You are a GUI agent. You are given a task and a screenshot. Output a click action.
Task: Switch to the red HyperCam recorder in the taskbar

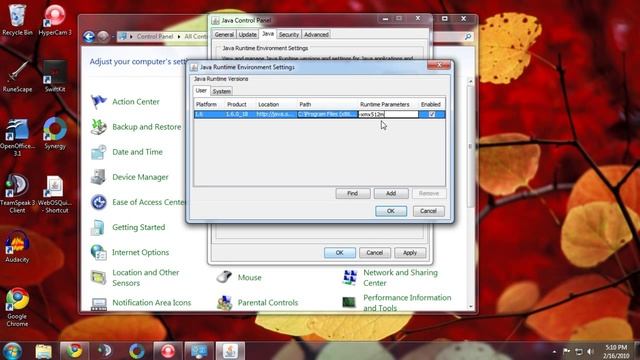[168, 351]
